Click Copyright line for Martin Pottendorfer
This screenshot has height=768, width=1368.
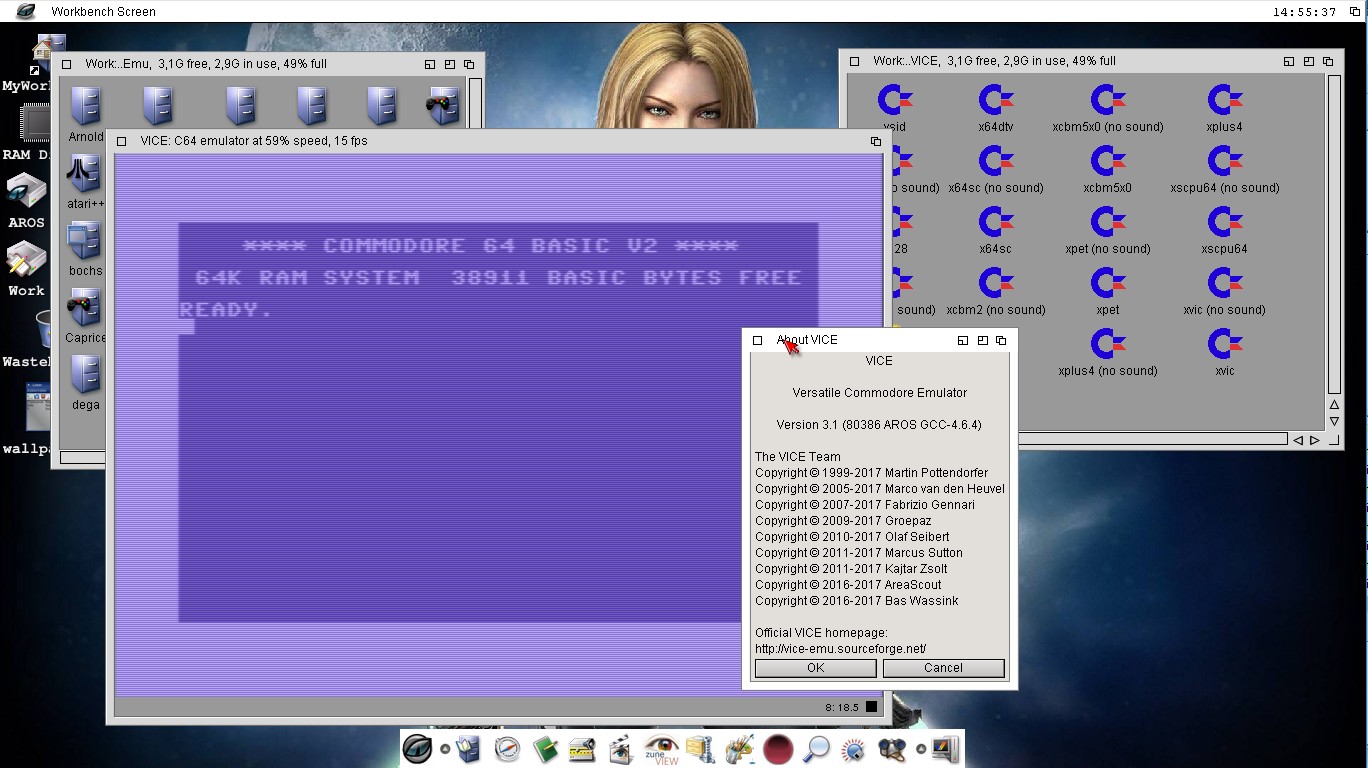click(871, 472)
